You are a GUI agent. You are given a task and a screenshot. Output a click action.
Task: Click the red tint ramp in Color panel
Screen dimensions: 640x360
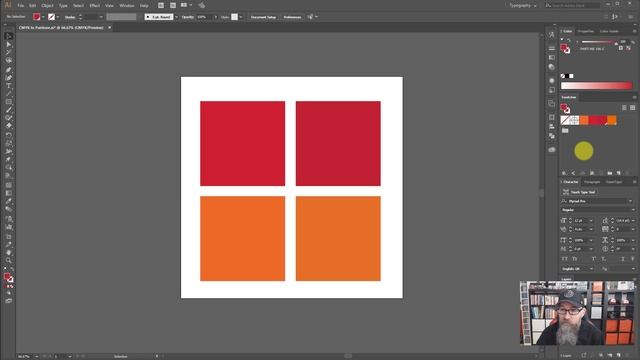[x=597, y=85]
